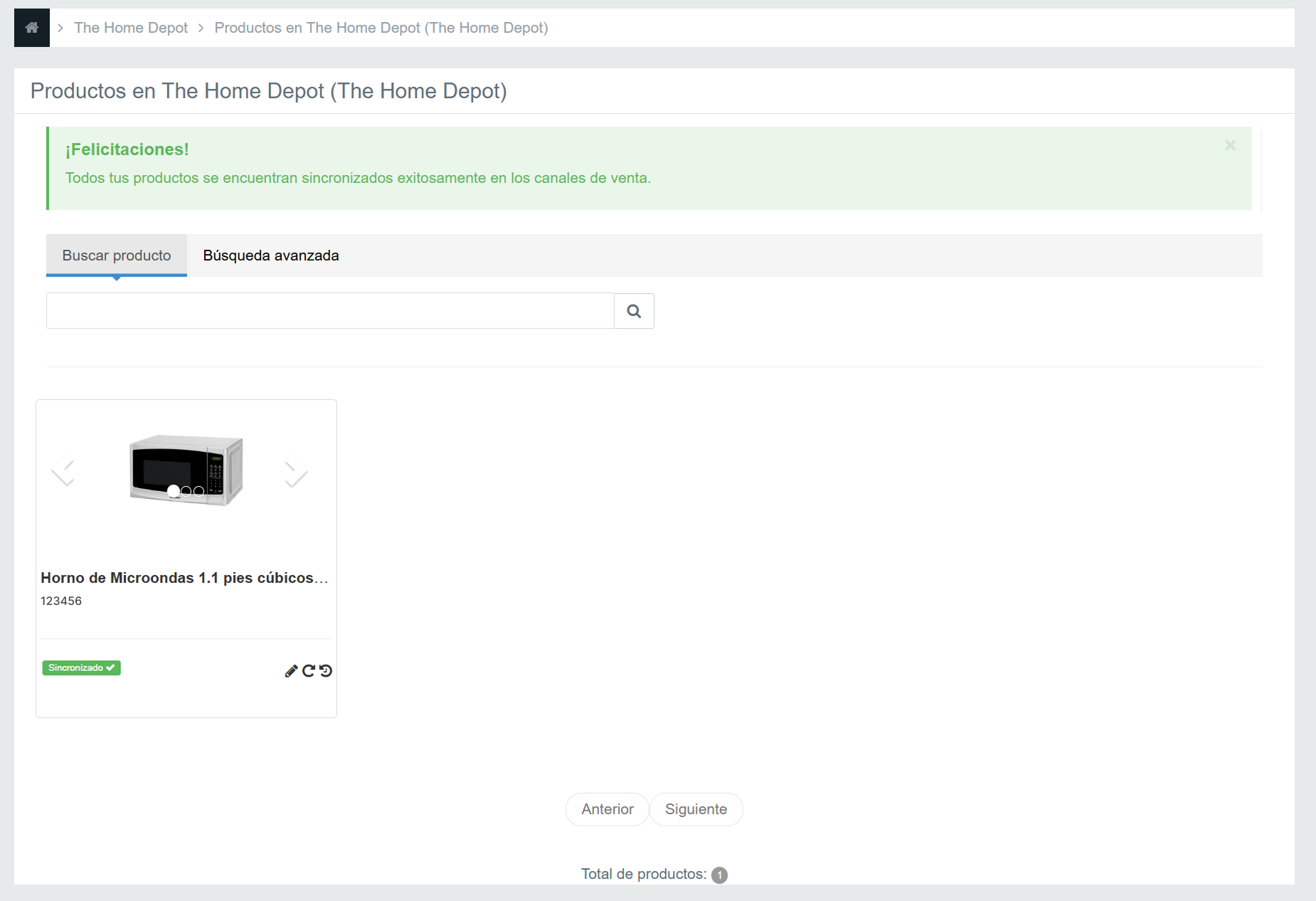The width and height of the screenshot is (1316, 901).
Task: Click the magnifier search button
Action: [x=634, y=311]
